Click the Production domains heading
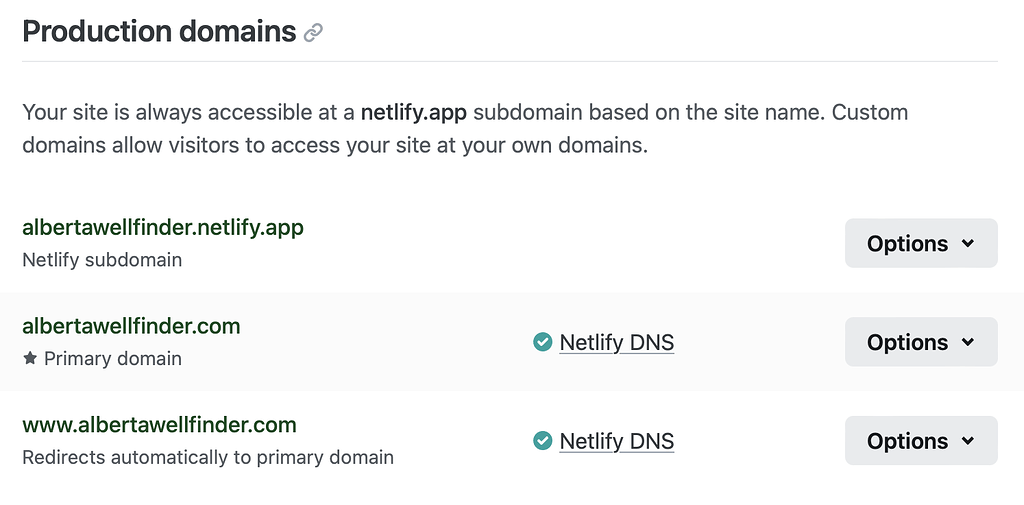The width and height of the screenshot is (1024, 505). [159, 32]
